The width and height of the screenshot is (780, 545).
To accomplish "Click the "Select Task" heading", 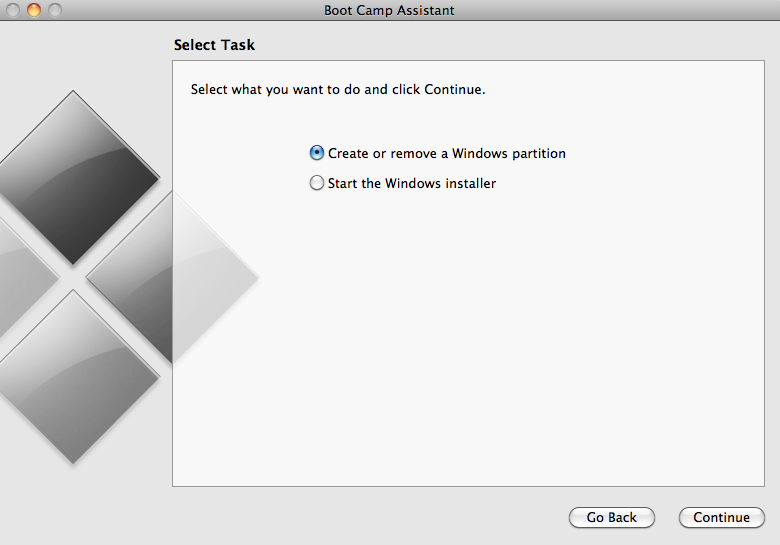I will 214,45.
